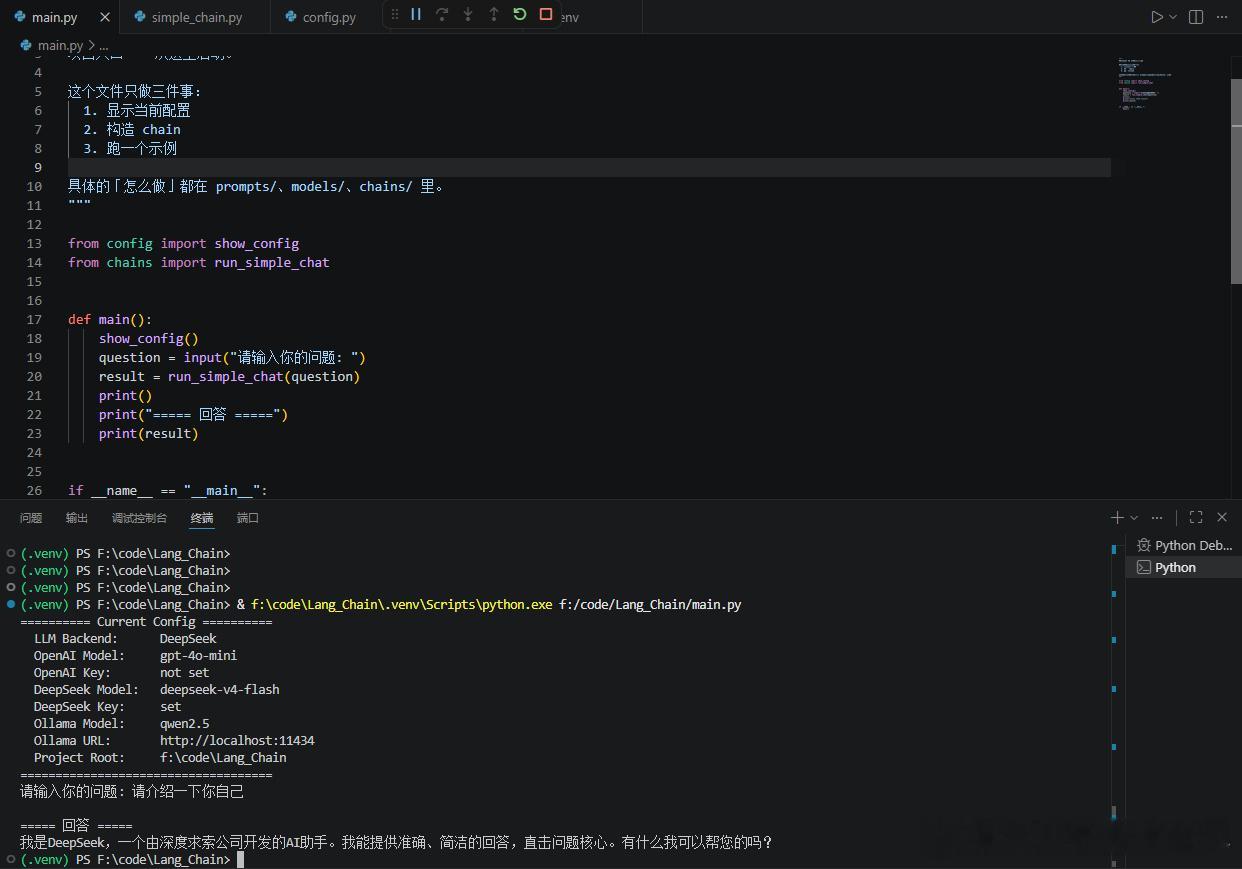Close the main.py tab
The width and height of the screenshot is (1242, 869).
coord(105,17)
